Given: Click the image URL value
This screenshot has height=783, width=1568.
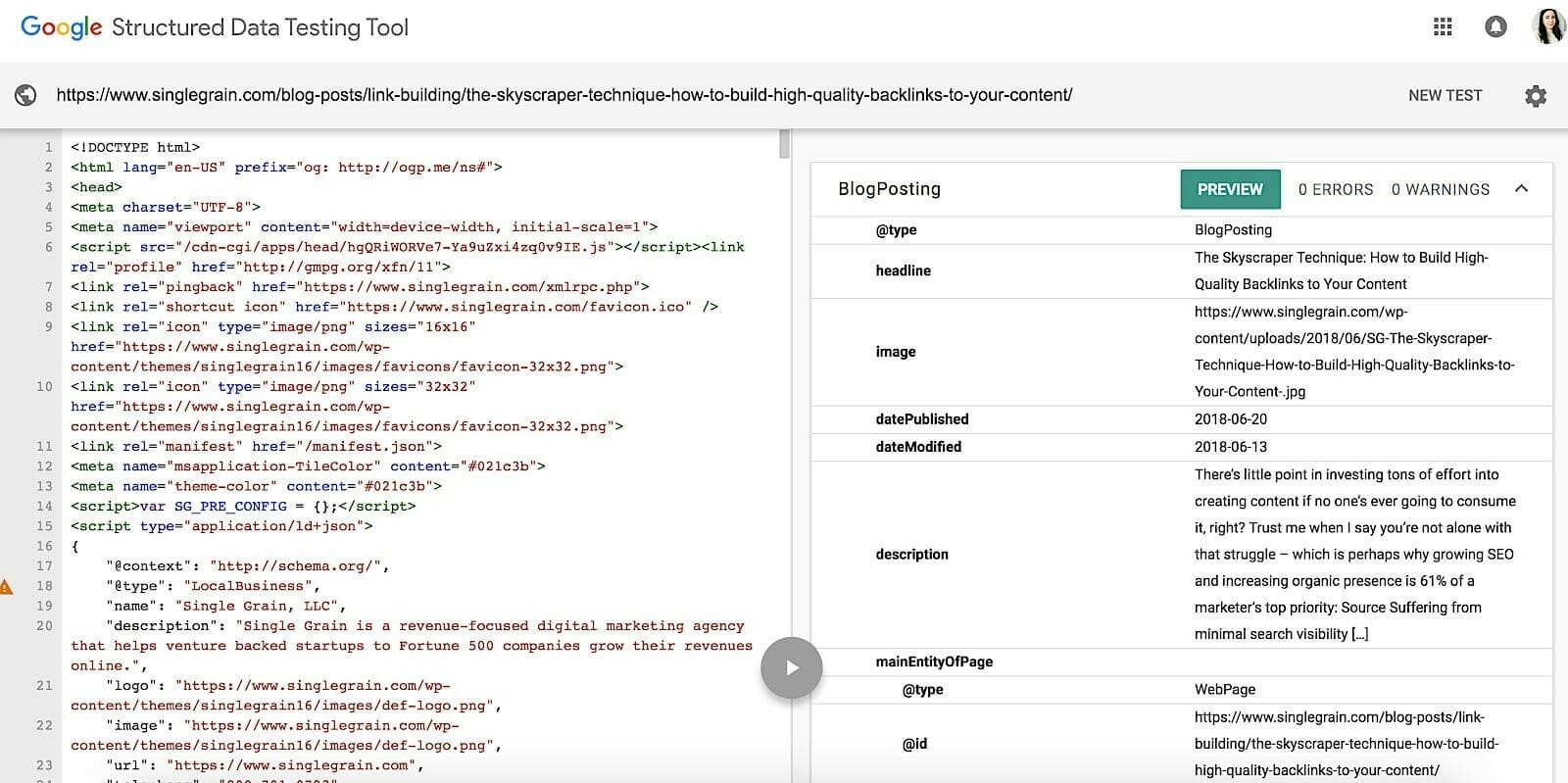Looking at the screenshot, I should [x=1352, y=352].
